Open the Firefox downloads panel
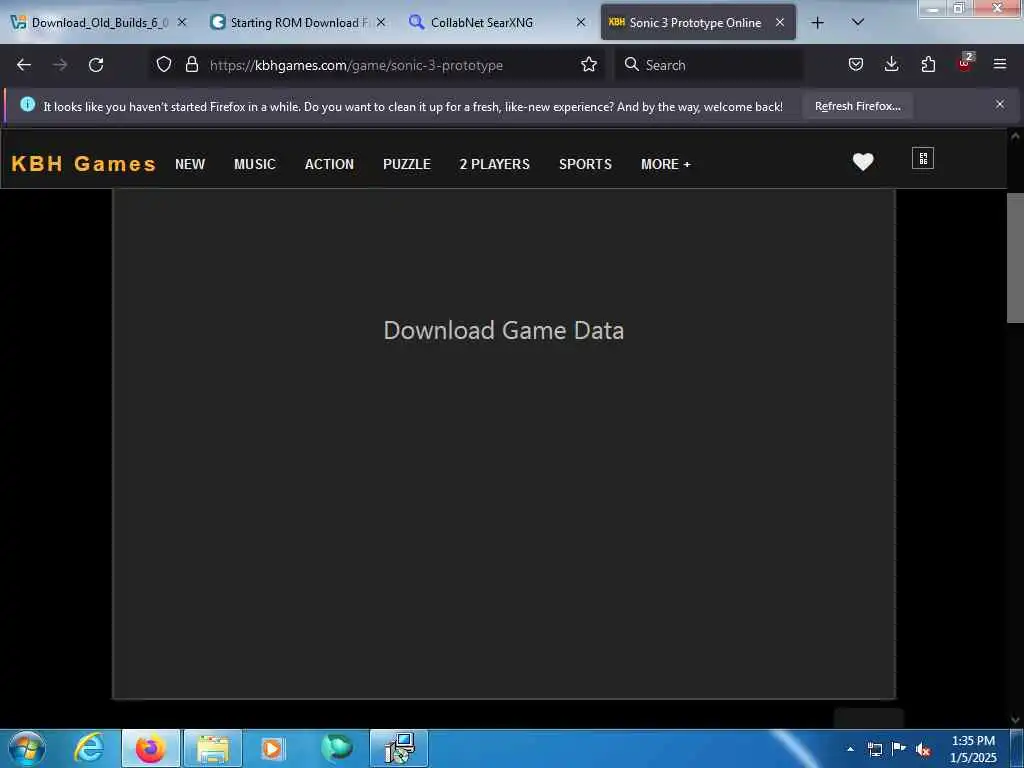This screenshot has width=1024, height=768. pos(891,65)
